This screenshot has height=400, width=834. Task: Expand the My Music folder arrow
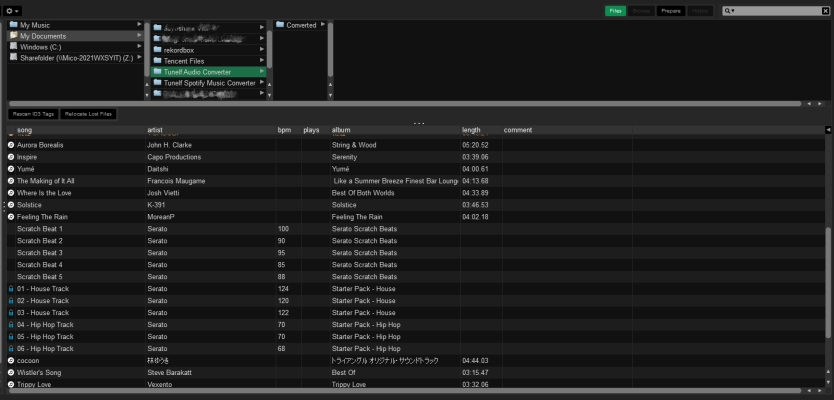(139, 24)
